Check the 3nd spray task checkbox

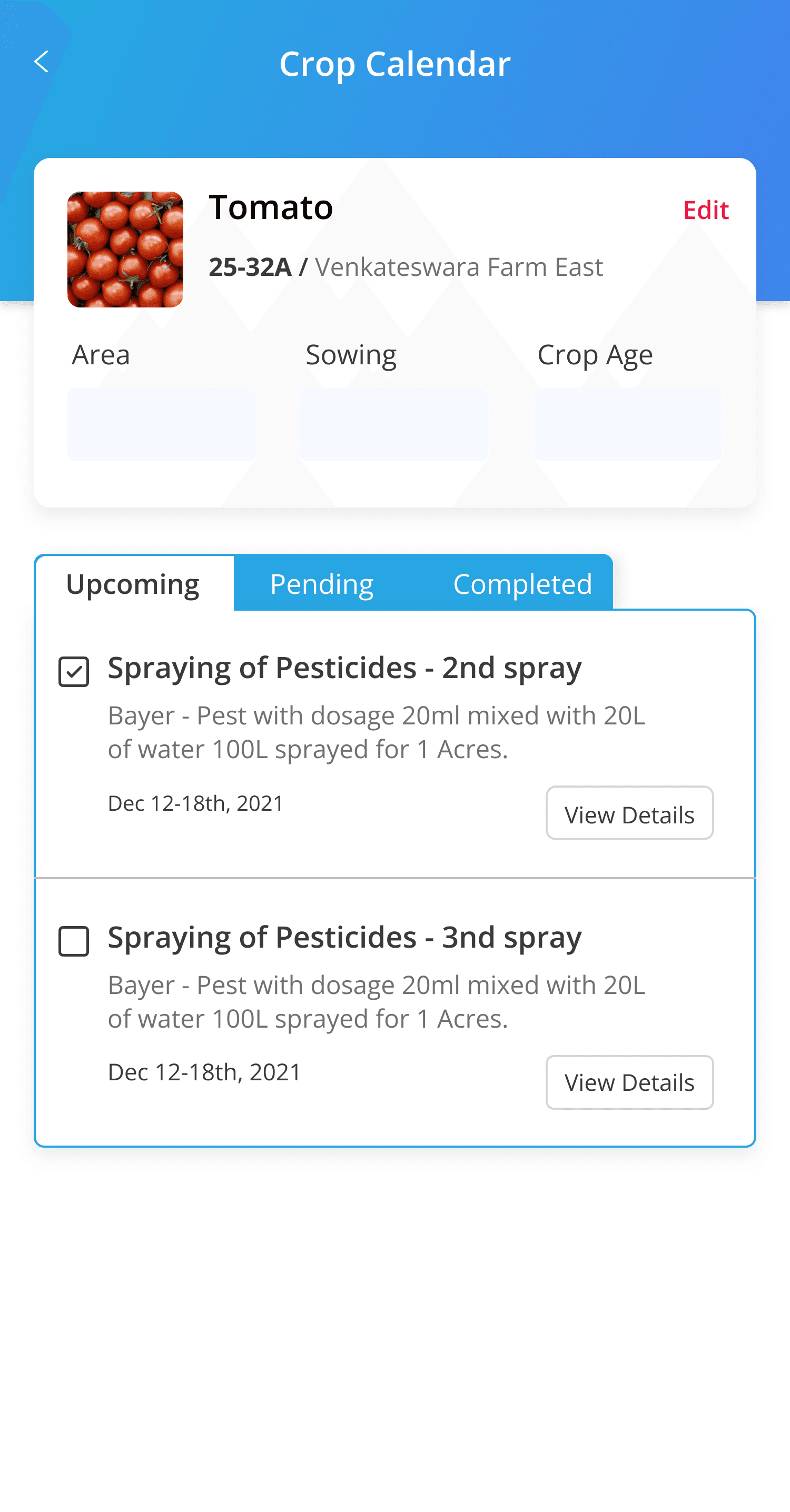74,941
